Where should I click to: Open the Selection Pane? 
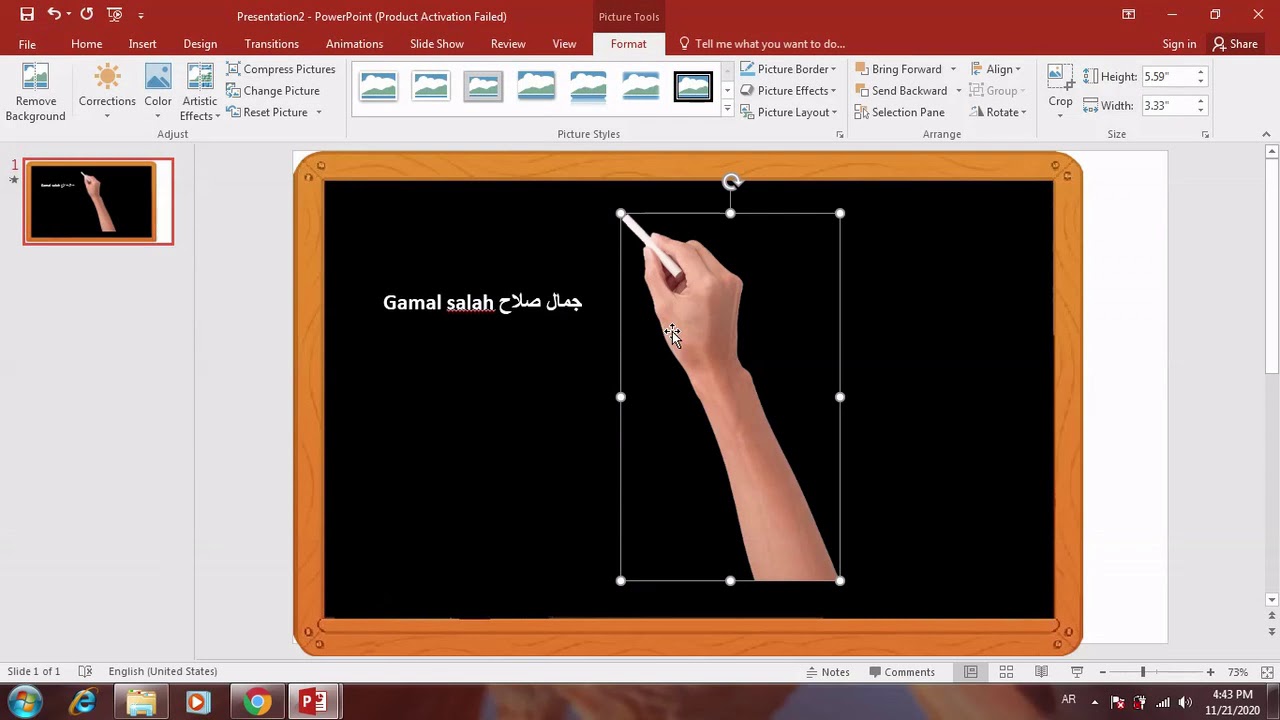[900, 112]
